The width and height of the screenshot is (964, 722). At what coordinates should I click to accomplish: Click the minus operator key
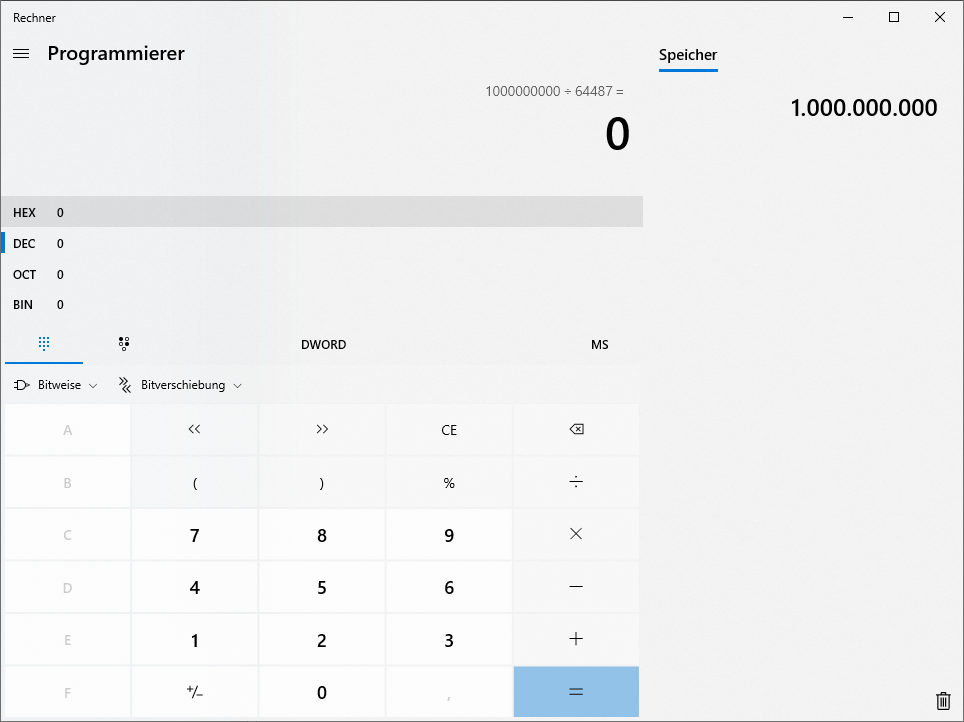point(576,587)
